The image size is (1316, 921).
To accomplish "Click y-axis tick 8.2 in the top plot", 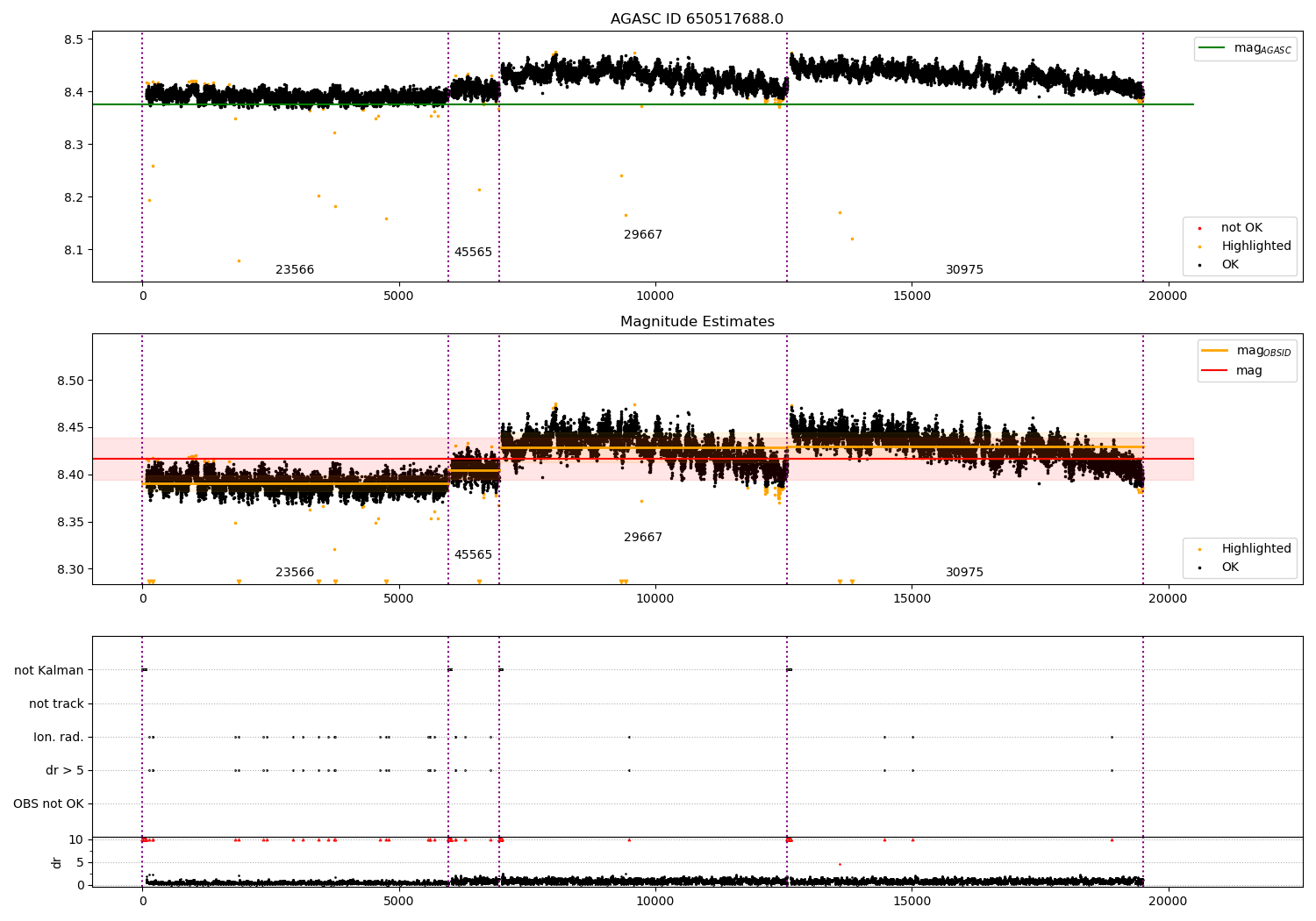I will click(x=74, y=198).
